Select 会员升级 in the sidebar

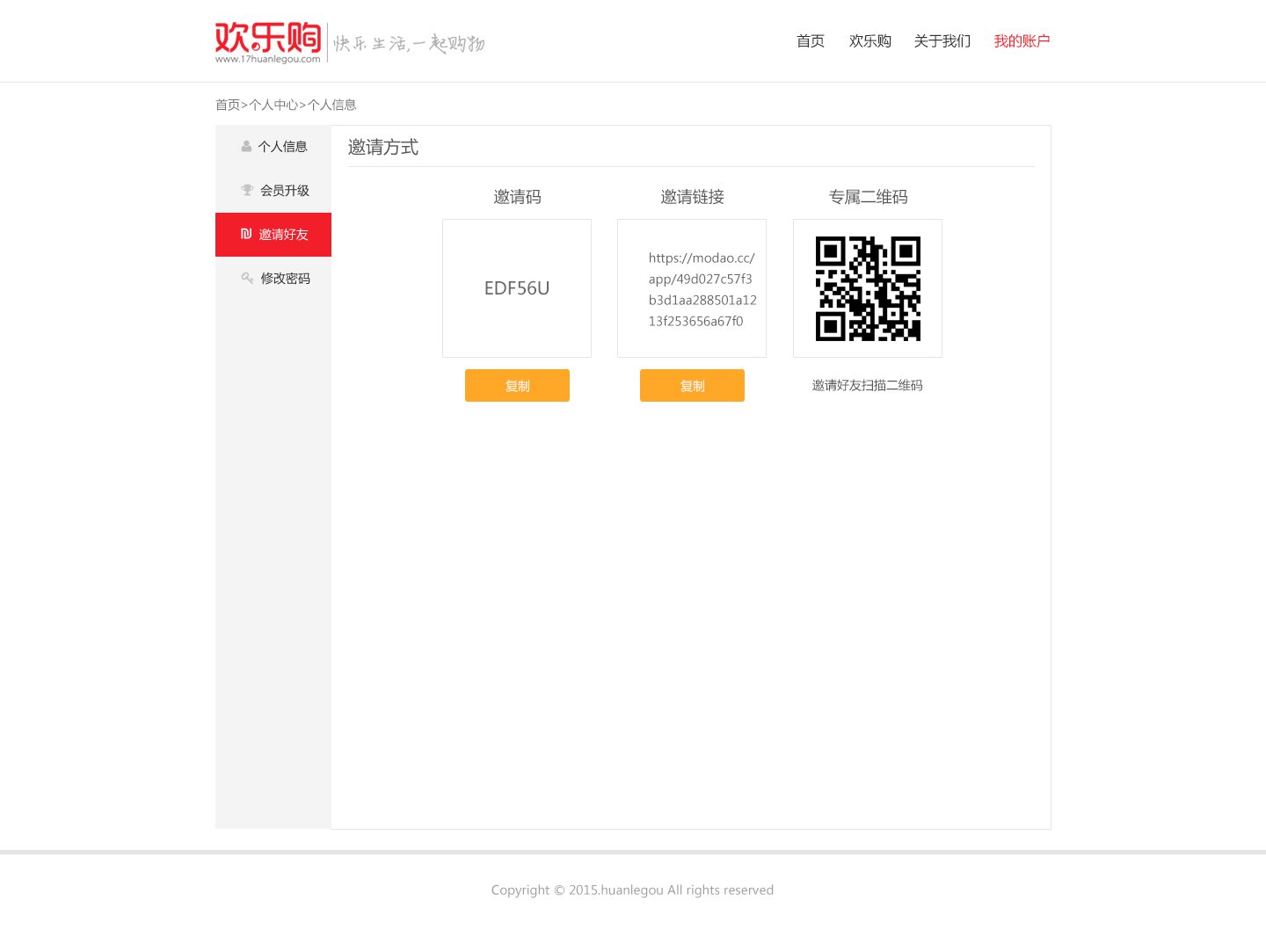click(273, 191)
